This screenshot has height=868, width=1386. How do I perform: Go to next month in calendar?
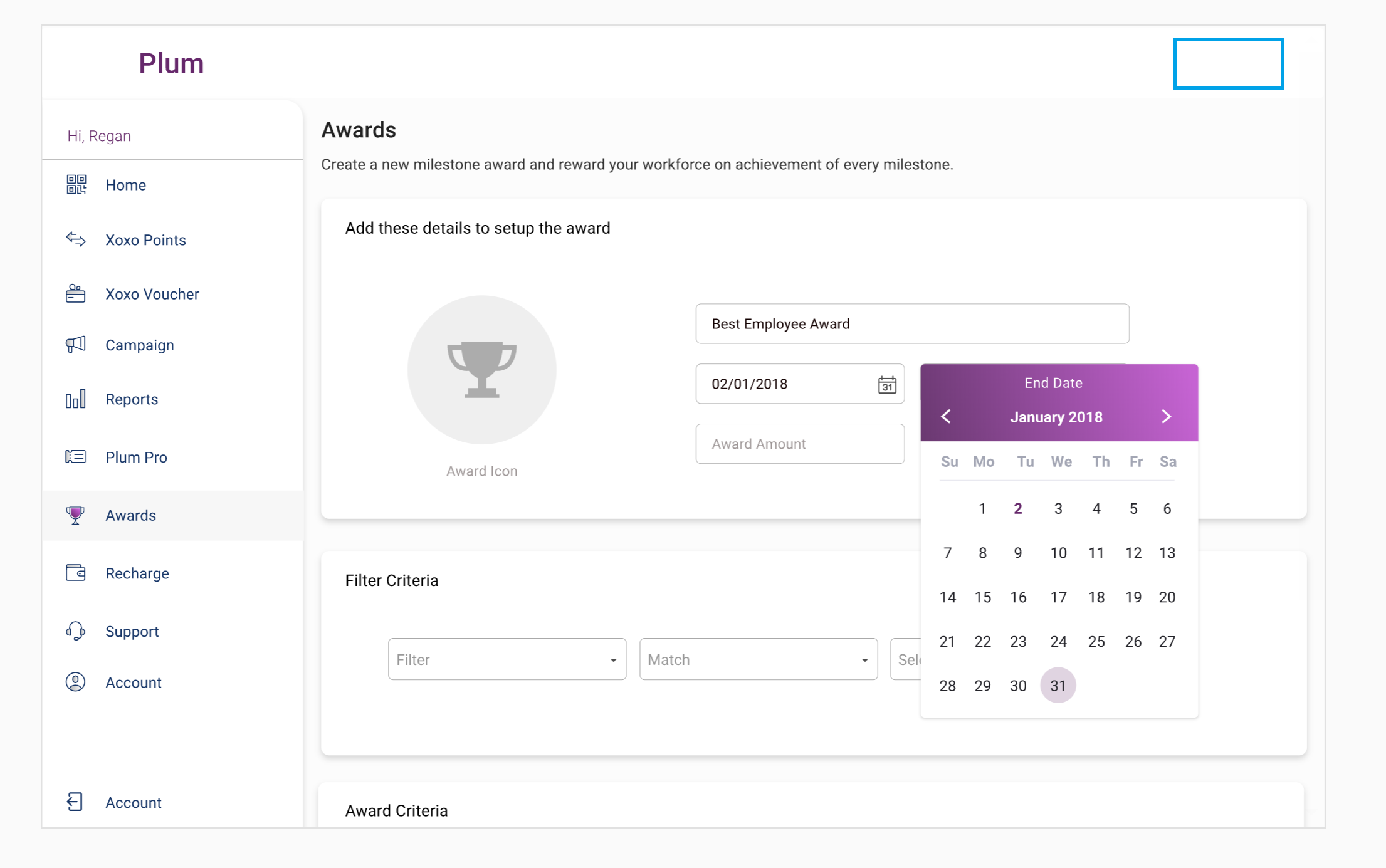click(x=1166, y=417)
